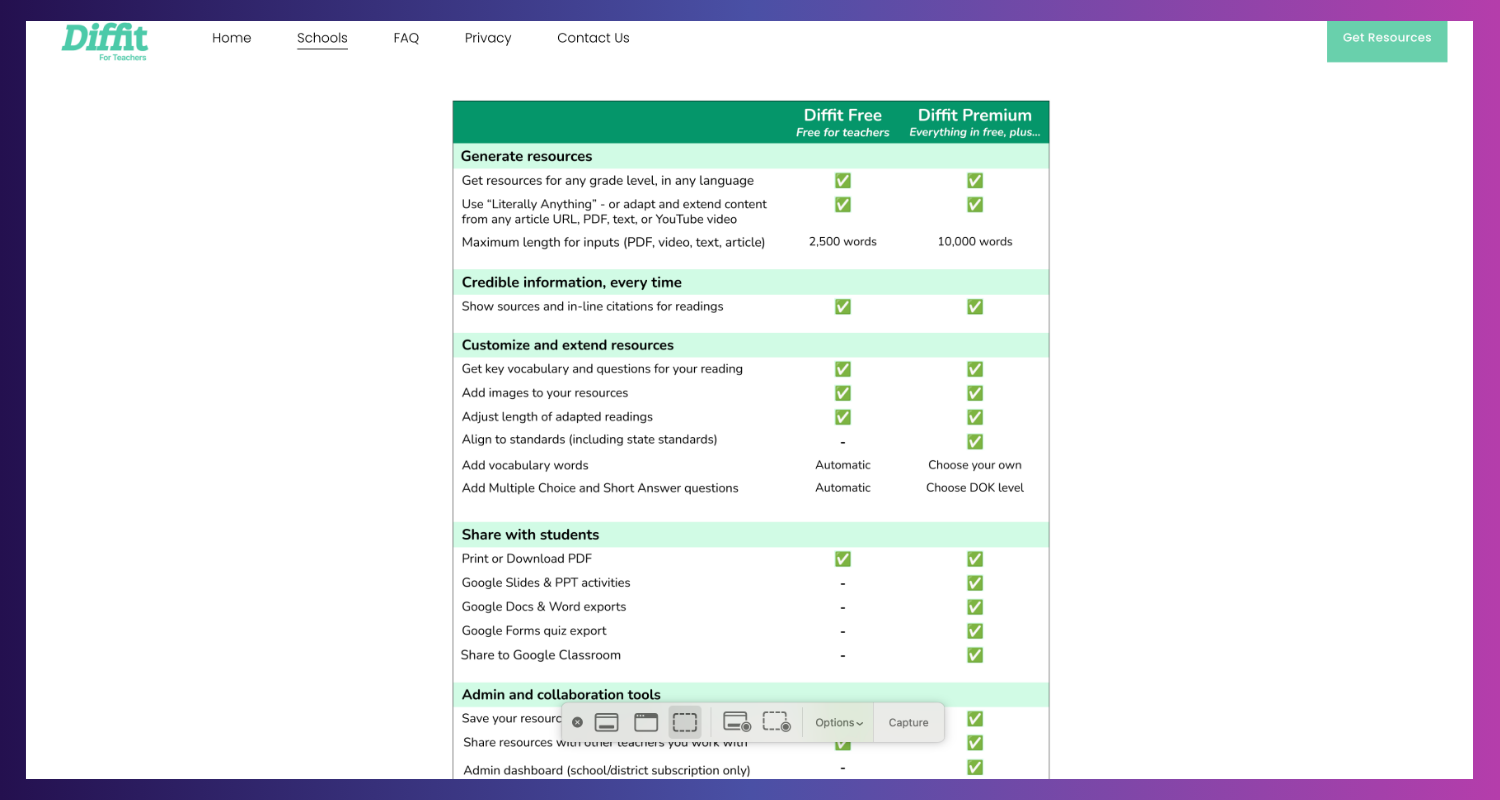Click the Choose DOK level cell
This screenshot has height=800, width=1500.
(975, 488)
